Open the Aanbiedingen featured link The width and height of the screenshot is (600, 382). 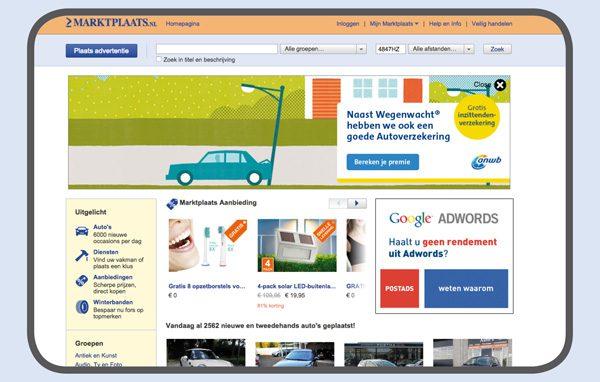113,277
